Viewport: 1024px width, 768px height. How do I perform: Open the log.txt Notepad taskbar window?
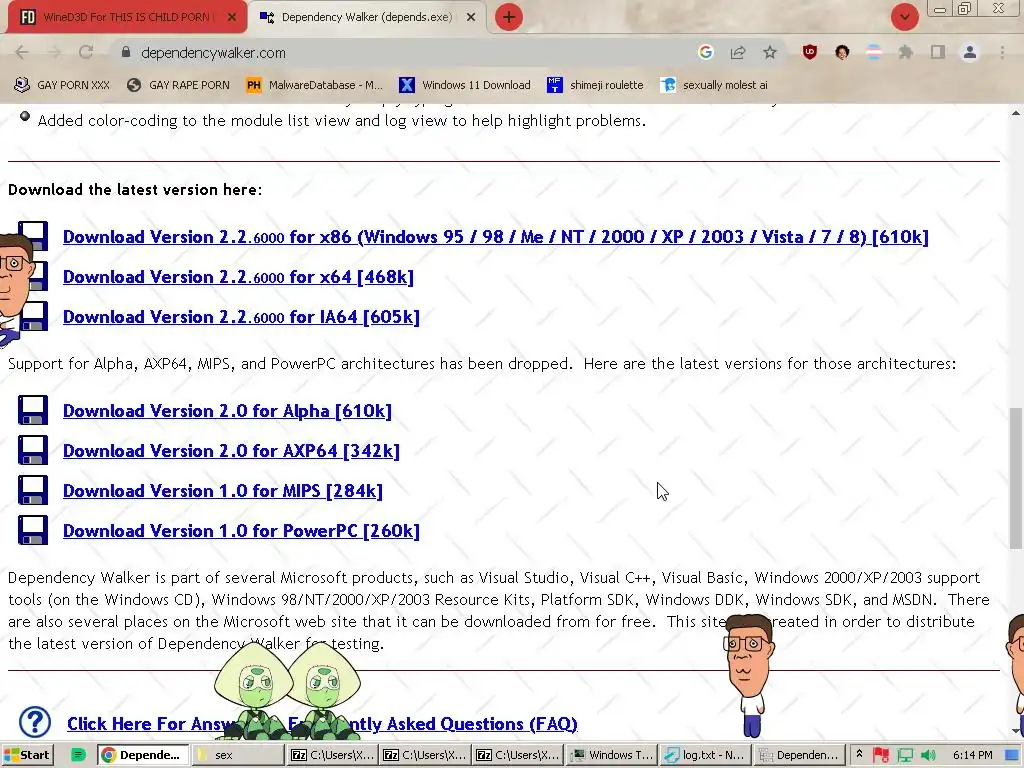coord(705,755)
